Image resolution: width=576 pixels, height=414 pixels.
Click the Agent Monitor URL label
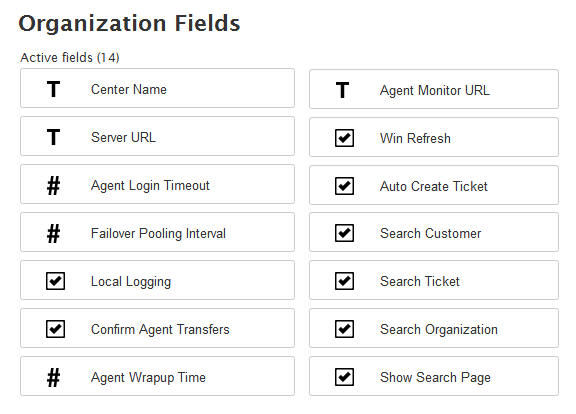435,91
